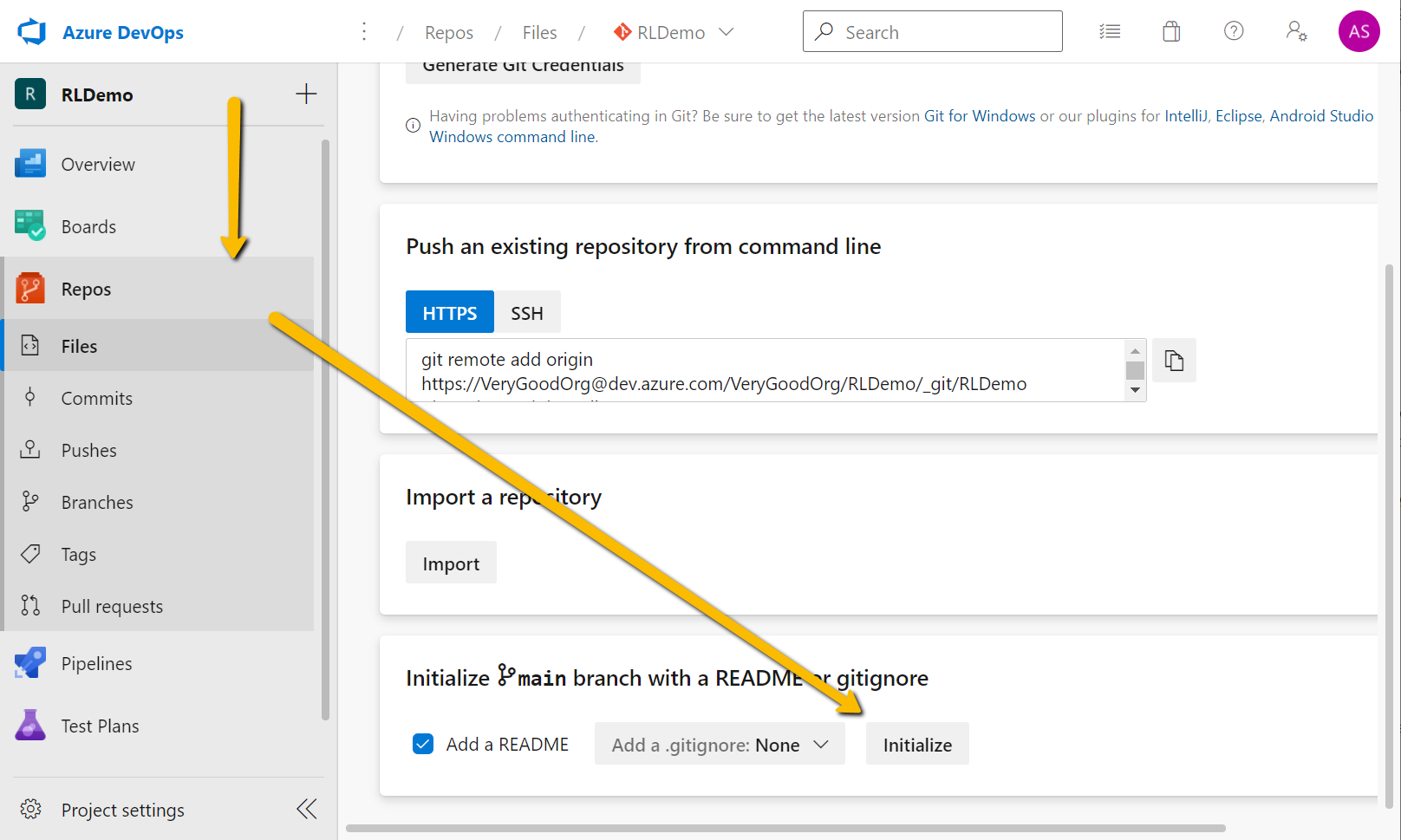Click the plus icon next to RLDemo

click(306, 94)
